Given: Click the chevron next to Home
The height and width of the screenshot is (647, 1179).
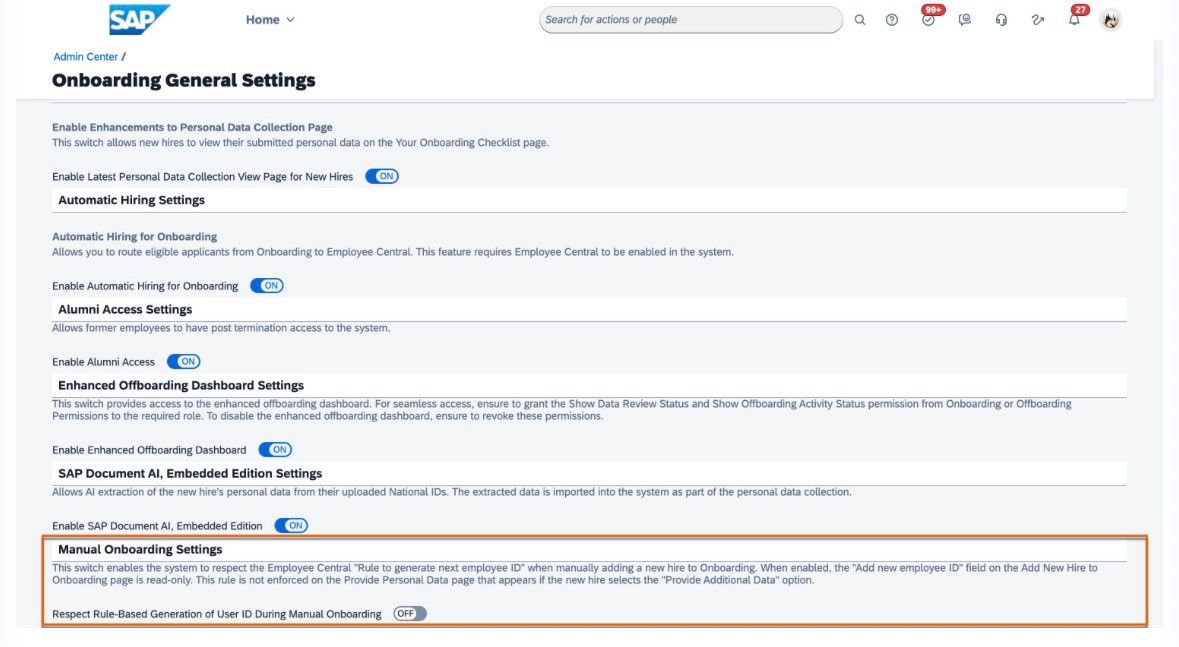Looking at the screenshot, I should 290,20.
